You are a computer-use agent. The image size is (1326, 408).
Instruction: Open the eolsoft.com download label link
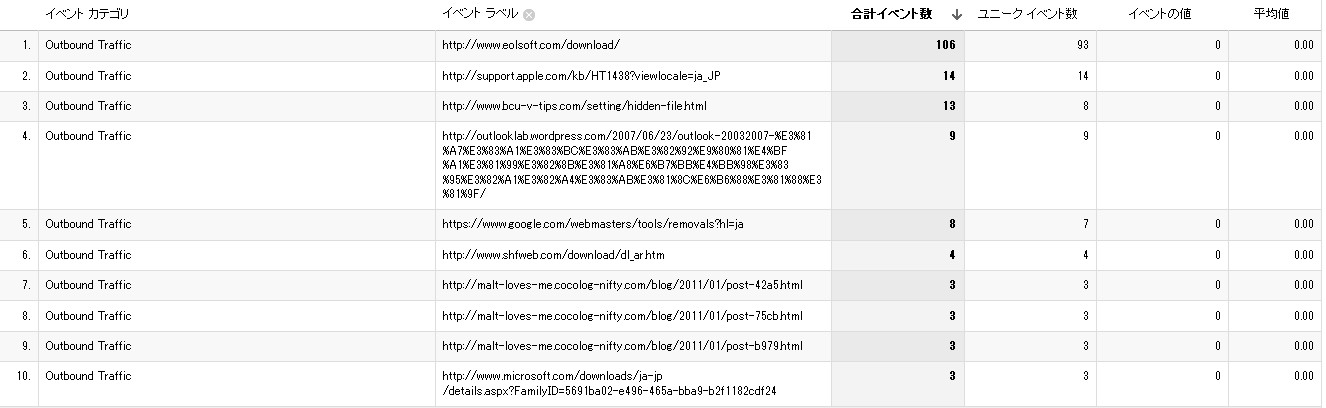click(x=531, y=45)
